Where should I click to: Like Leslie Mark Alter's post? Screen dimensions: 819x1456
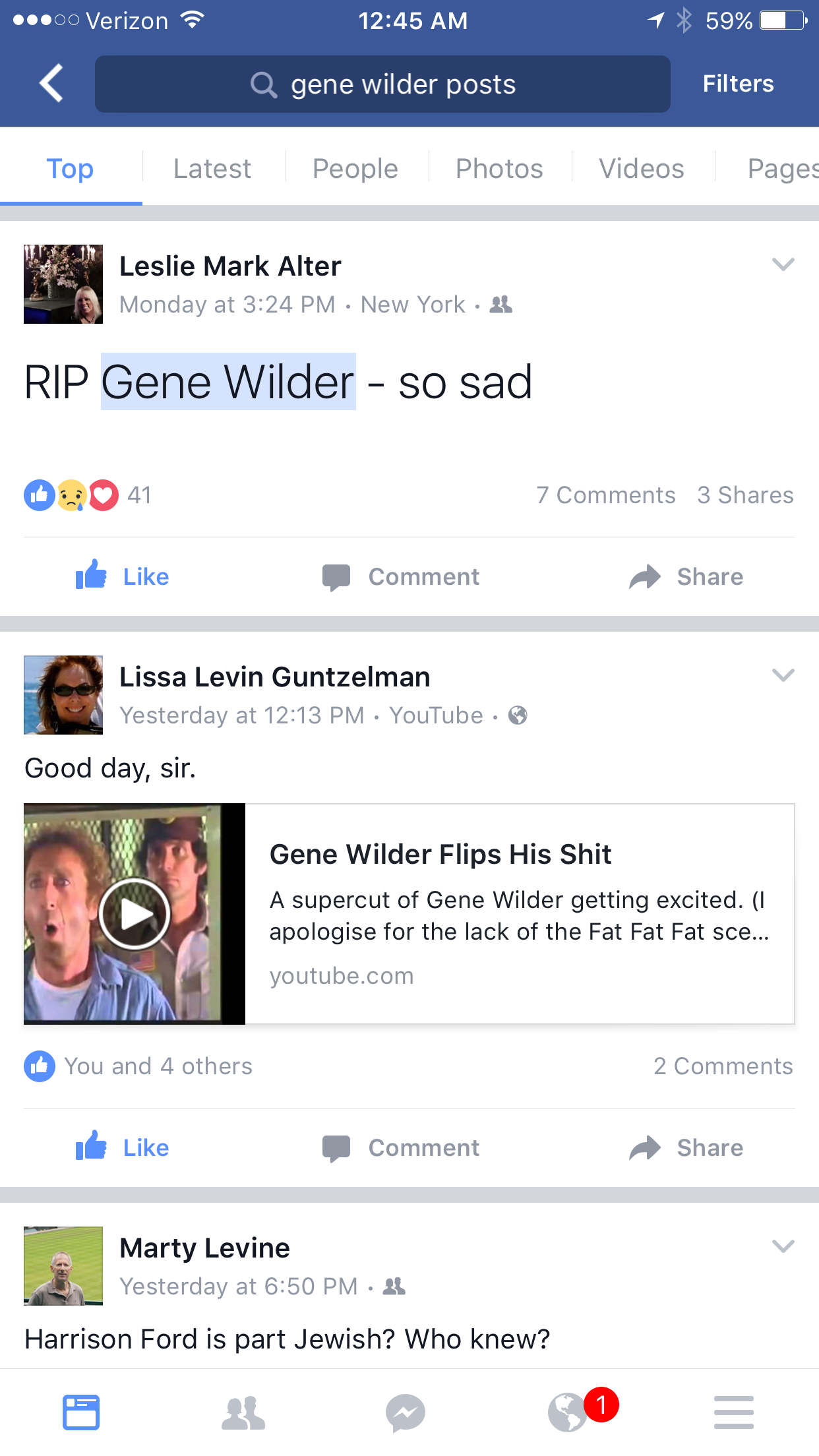[123, 577]
